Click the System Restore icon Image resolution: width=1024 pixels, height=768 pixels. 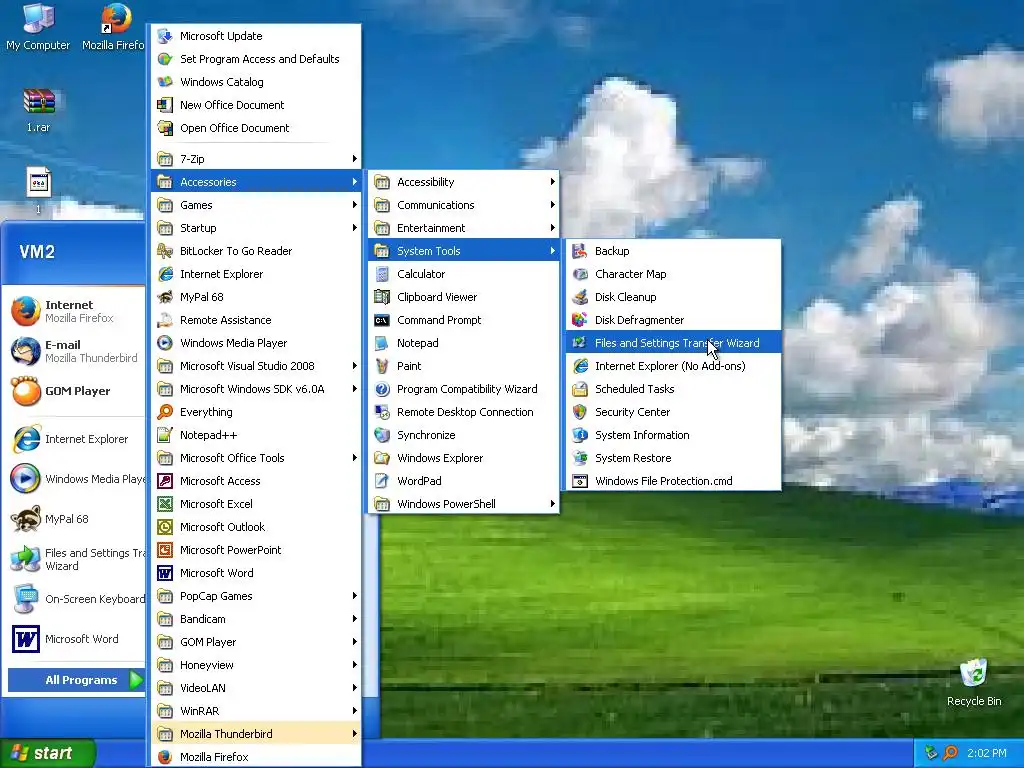579,458
